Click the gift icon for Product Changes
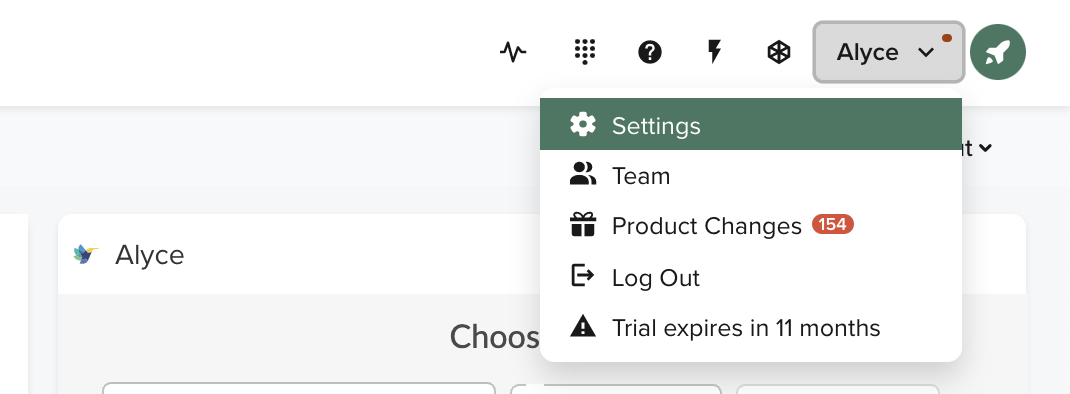Viewport: 1070px width, 394px height. 583,225
